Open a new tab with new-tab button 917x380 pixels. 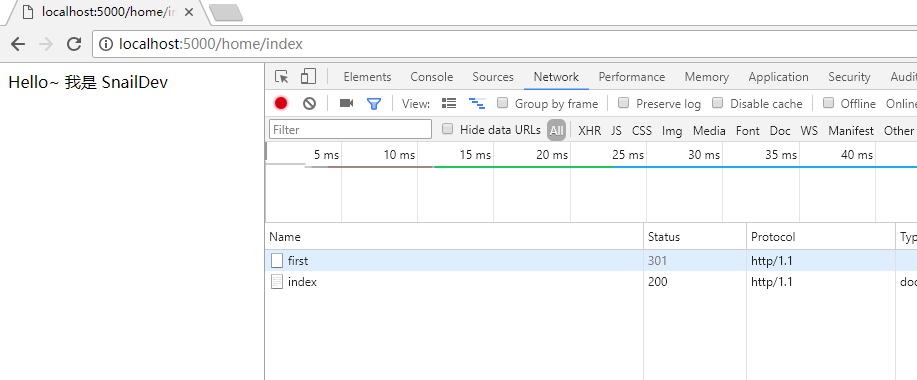point(226,12)
